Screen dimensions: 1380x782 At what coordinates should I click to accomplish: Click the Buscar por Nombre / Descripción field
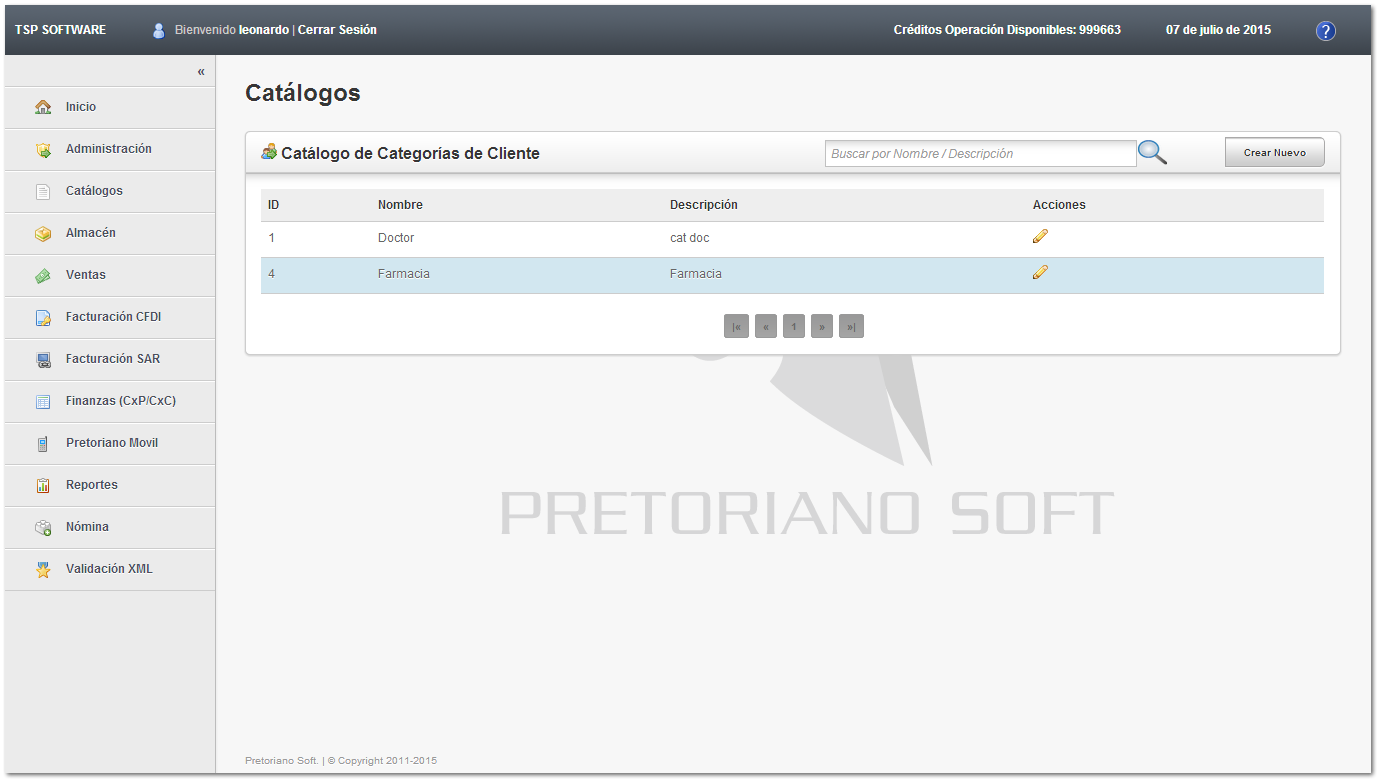[x=980, y=153]
